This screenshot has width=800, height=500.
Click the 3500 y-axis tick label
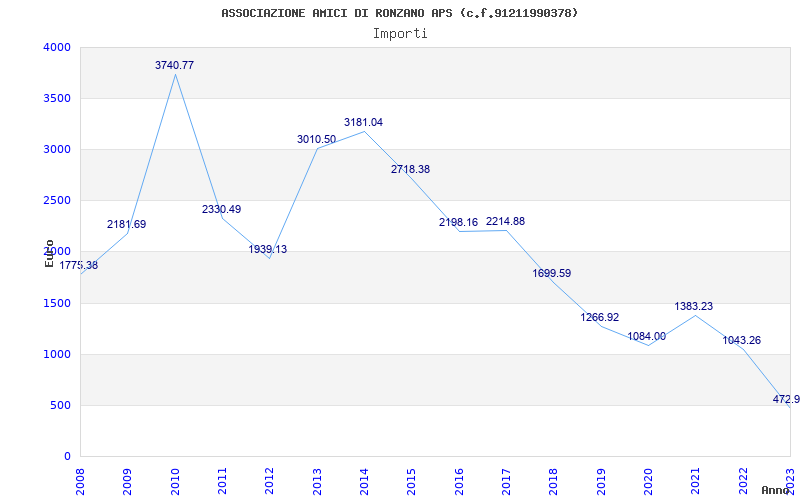(55, 98)
